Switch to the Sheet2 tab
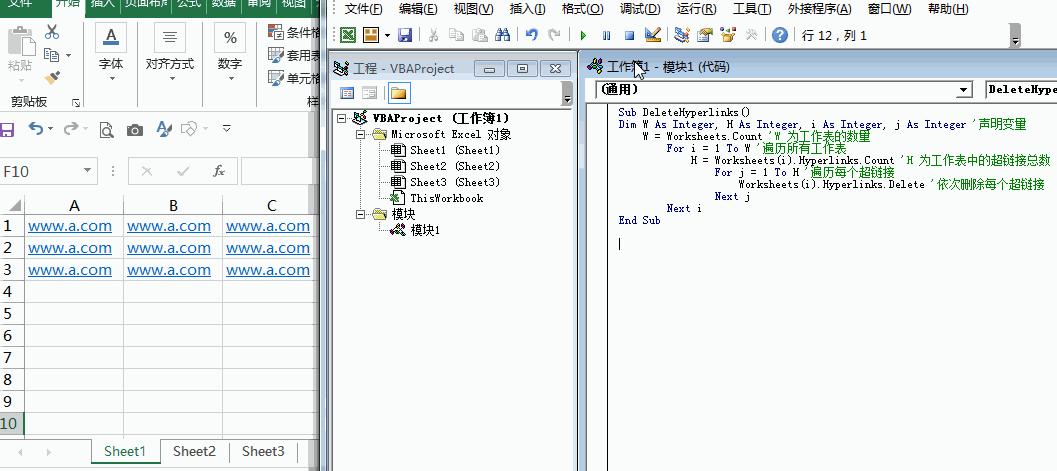The image size is (1057, 471). tap(194, 451)
